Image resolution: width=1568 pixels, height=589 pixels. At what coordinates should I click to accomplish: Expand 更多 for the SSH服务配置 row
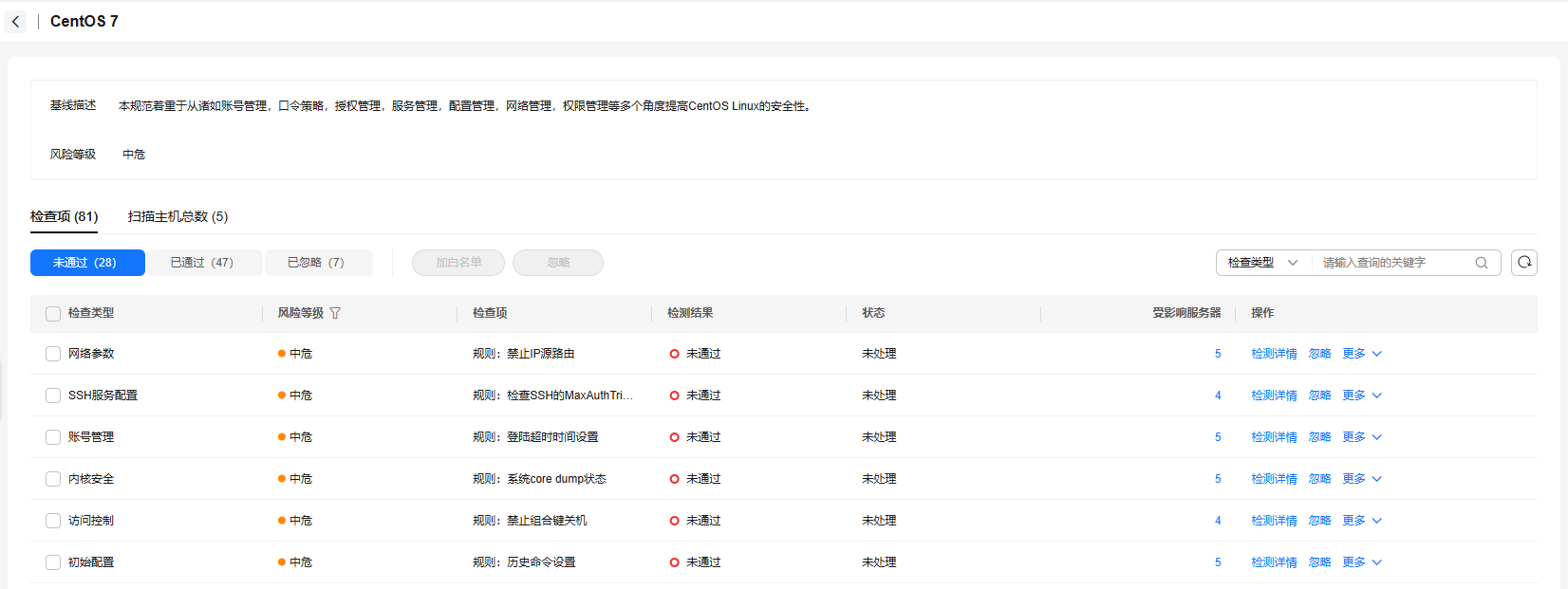[1362, 396]
